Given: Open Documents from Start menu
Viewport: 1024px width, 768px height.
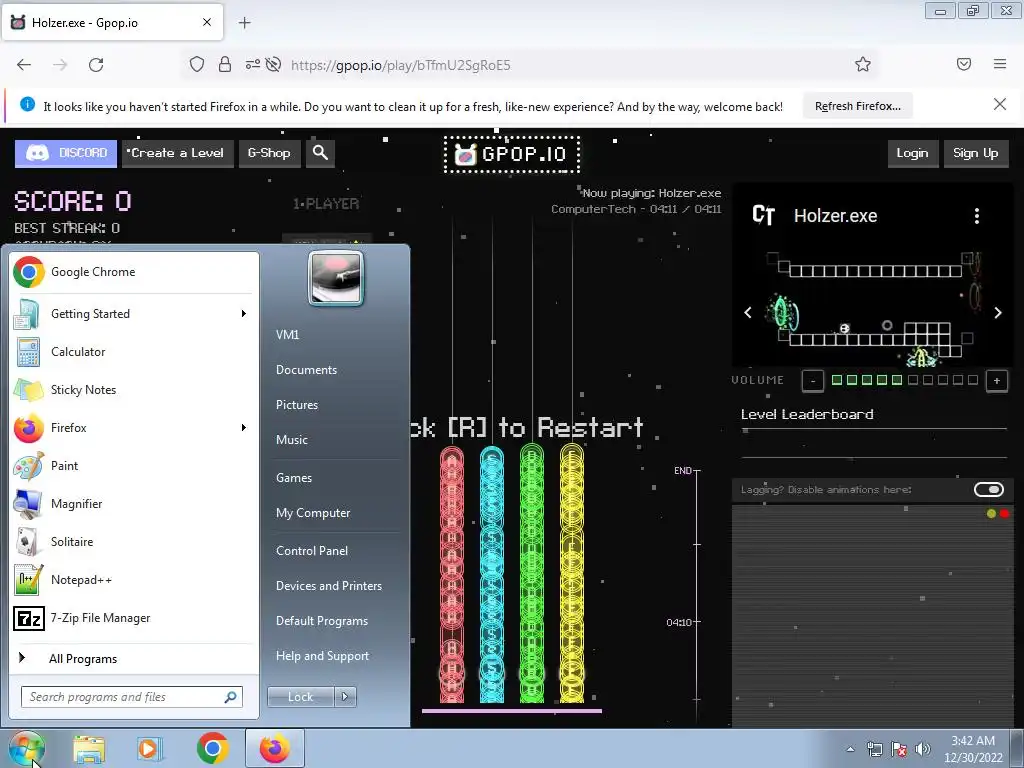Looking at the screenshot, I should [306, 370].
